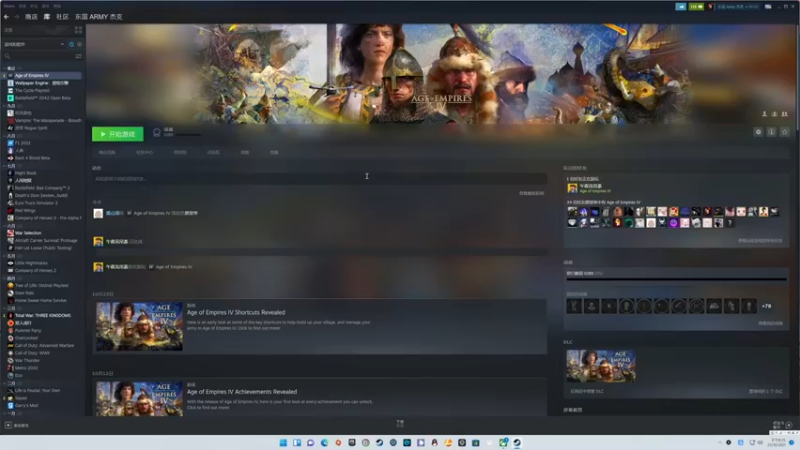Open the 东国 ARMY 杰克 profile tab
Image resolution: width=800 pixels, height=450 pixels.
99,17
